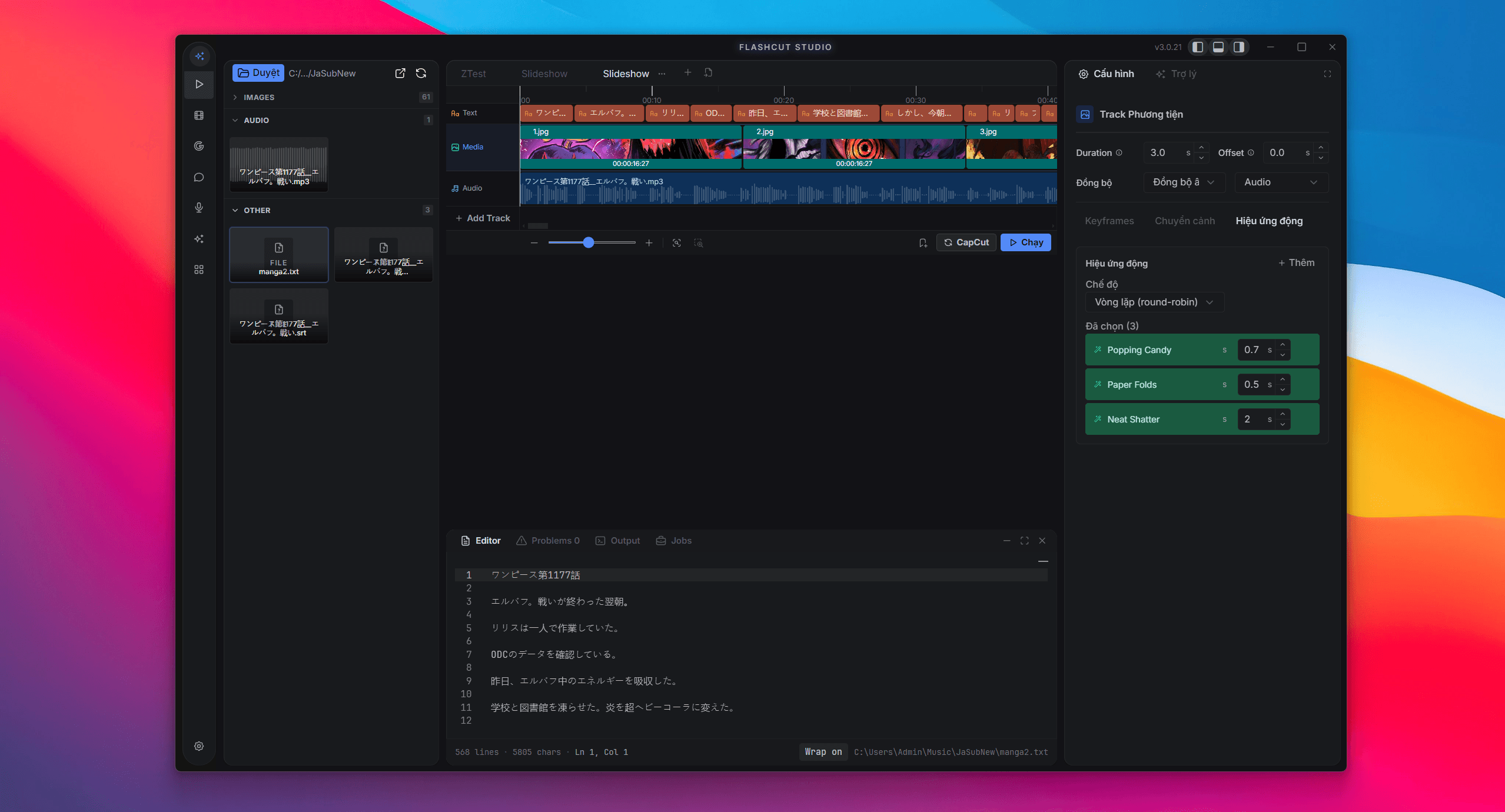Open the Problems tab
This screenshot has height=812, width=1505.
pyautogui.click(x=548, y=541)
